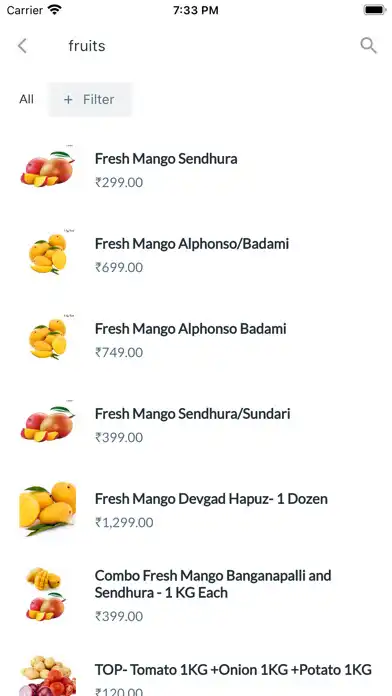Open Fresh Mango Sendhura product image

(48, 168)
